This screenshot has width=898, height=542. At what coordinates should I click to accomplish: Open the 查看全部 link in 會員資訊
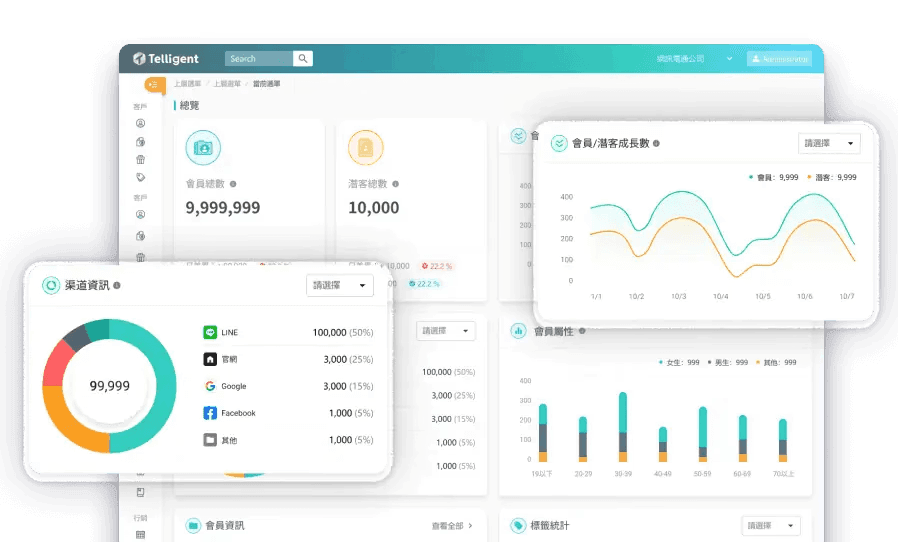click(x=452, y=525)
